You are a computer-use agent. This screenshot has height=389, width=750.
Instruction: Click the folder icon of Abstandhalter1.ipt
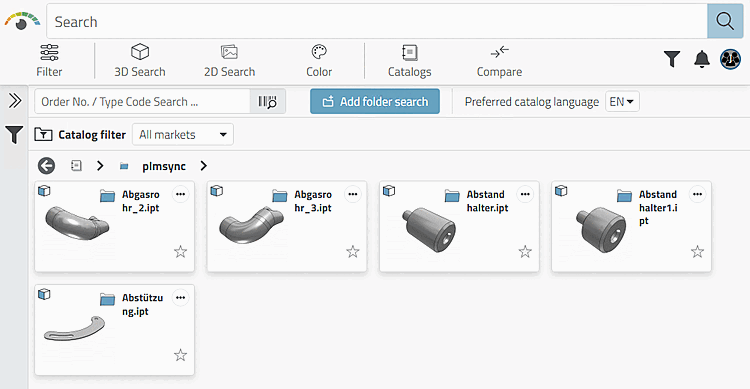coord(624,196)
